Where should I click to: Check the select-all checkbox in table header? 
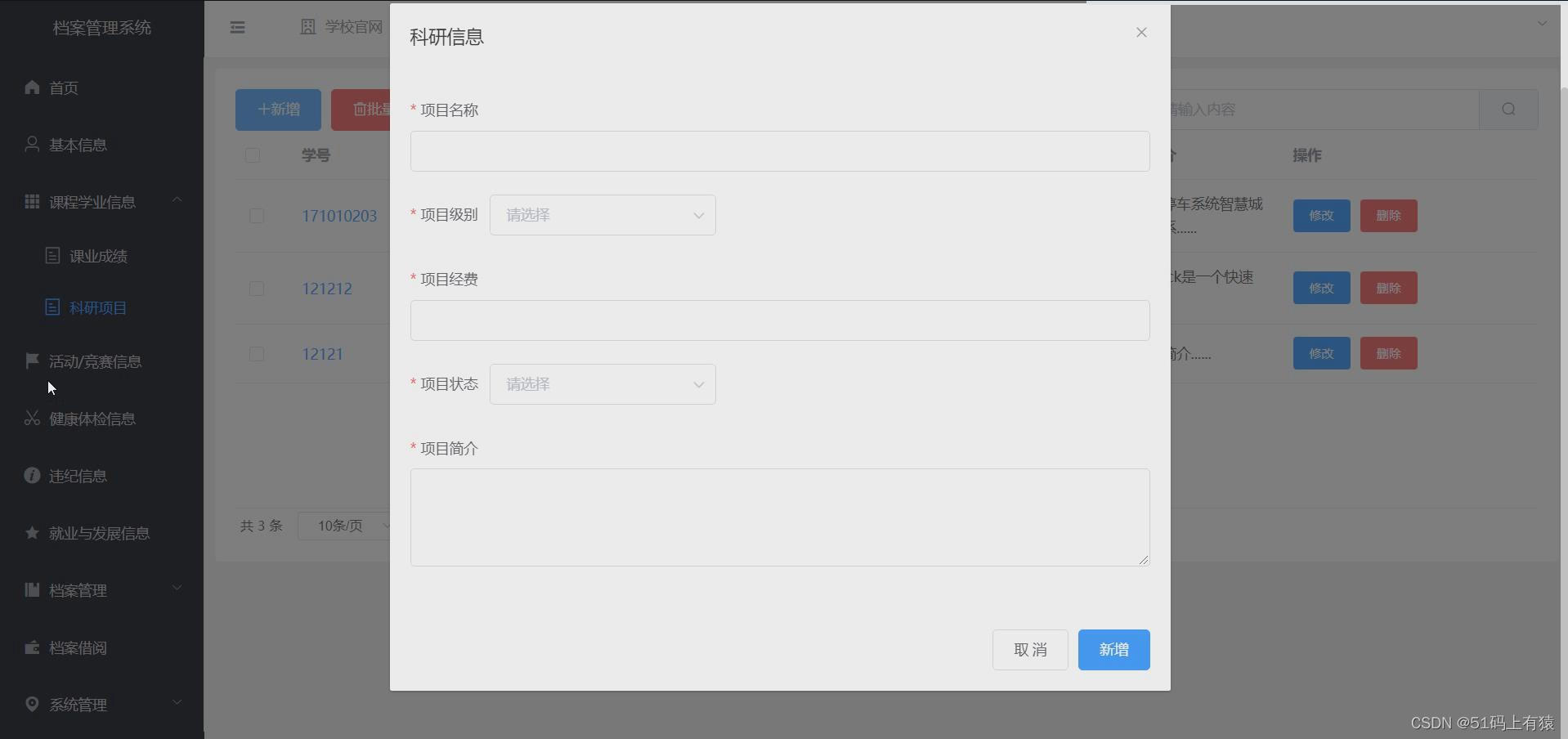point(252,155)
